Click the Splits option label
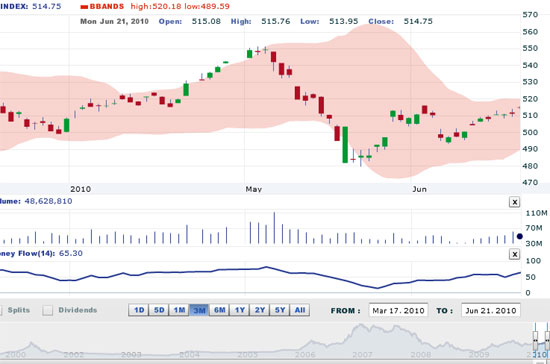This screenshot has width=550, height=364. click(x=19, y=310)
